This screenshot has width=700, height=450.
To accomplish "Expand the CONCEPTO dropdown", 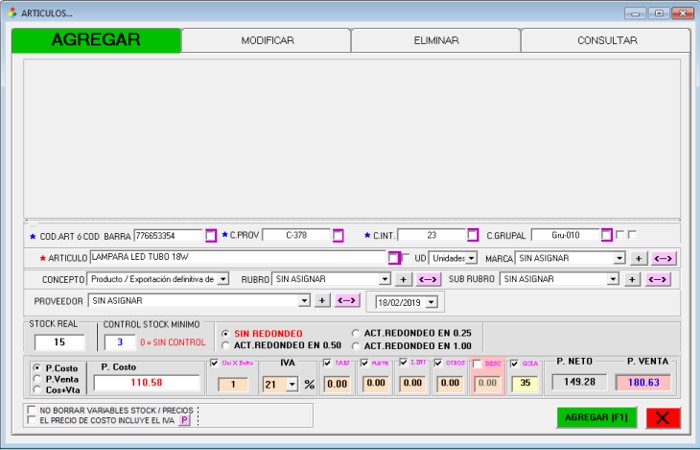I will [223, 279].
